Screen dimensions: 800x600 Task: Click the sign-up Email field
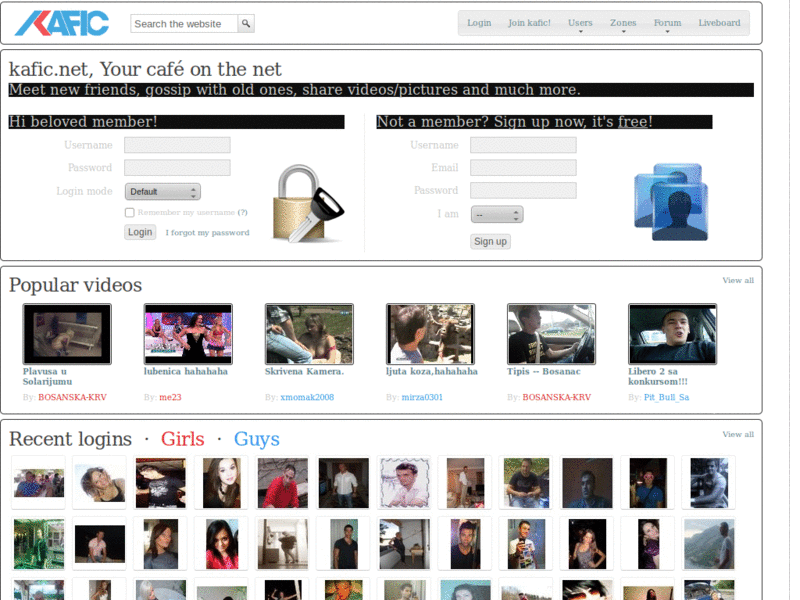(523, 167)
